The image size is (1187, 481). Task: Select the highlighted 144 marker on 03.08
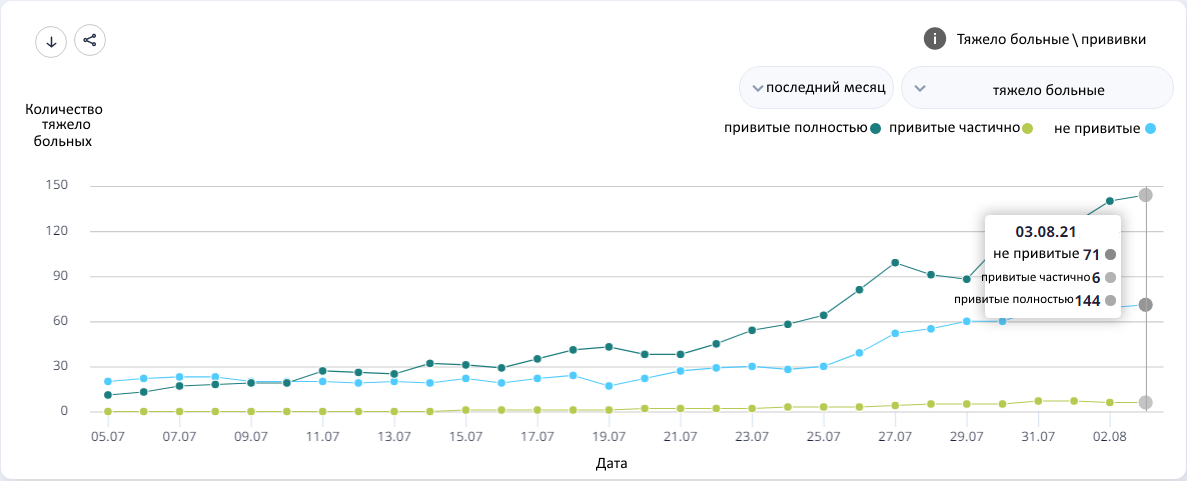click(x=1146, y=195)
